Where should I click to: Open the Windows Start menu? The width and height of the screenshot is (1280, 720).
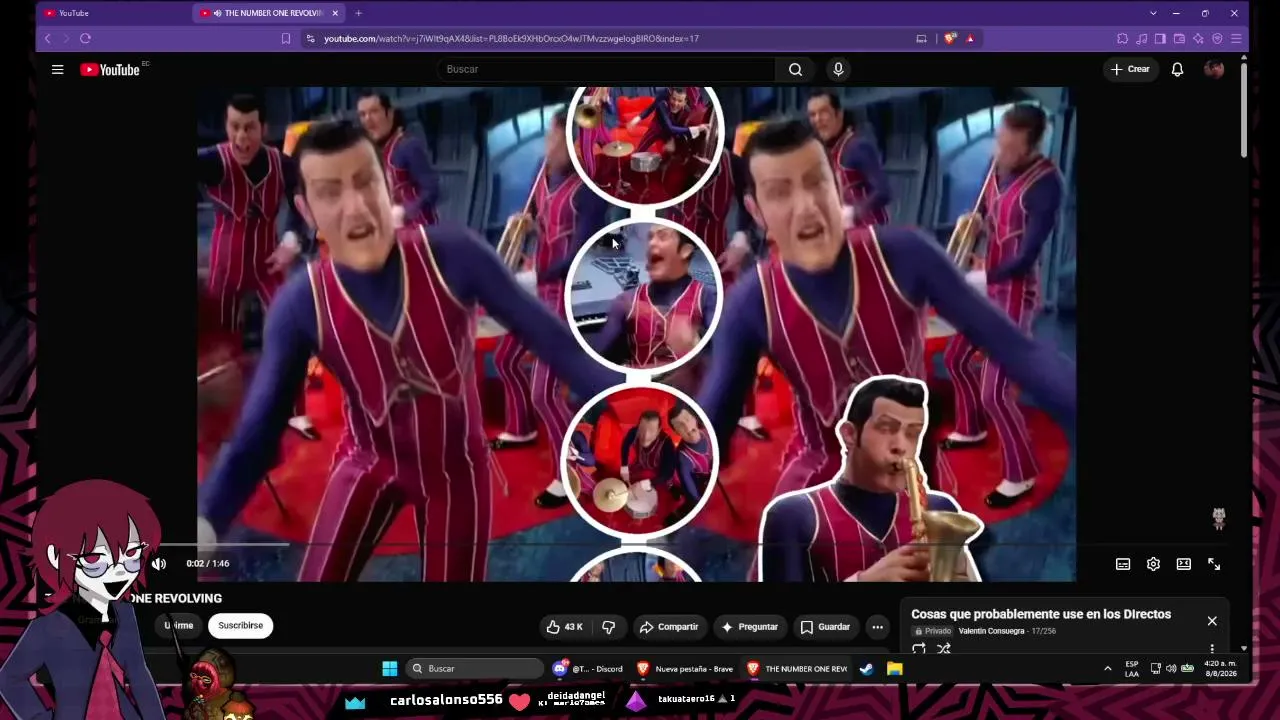click(390, 668)
